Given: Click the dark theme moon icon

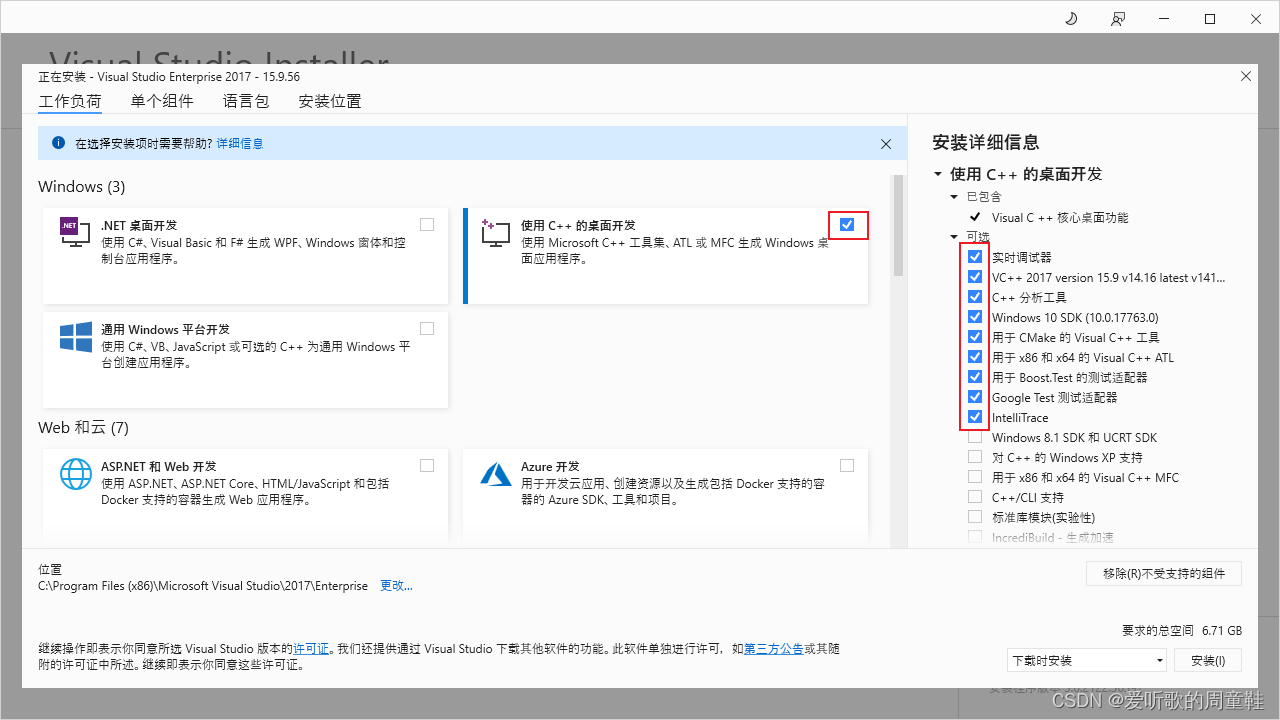Looking at the screenshot, I should (1070, 18).
